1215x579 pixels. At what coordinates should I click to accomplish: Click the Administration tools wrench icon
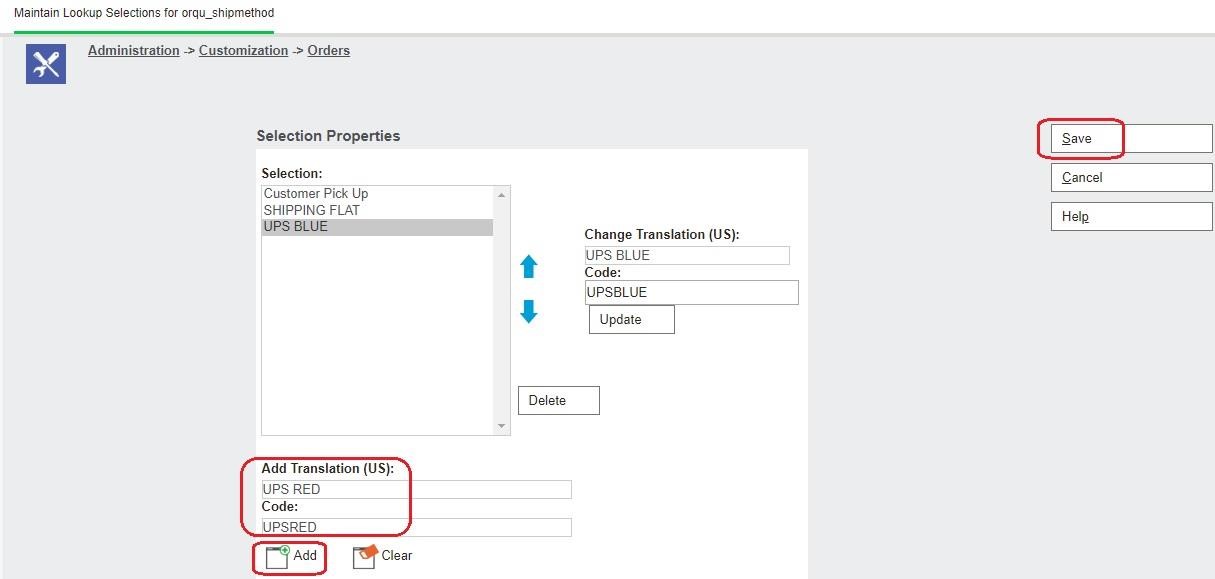pyautogui.click(x=46, y=64)
